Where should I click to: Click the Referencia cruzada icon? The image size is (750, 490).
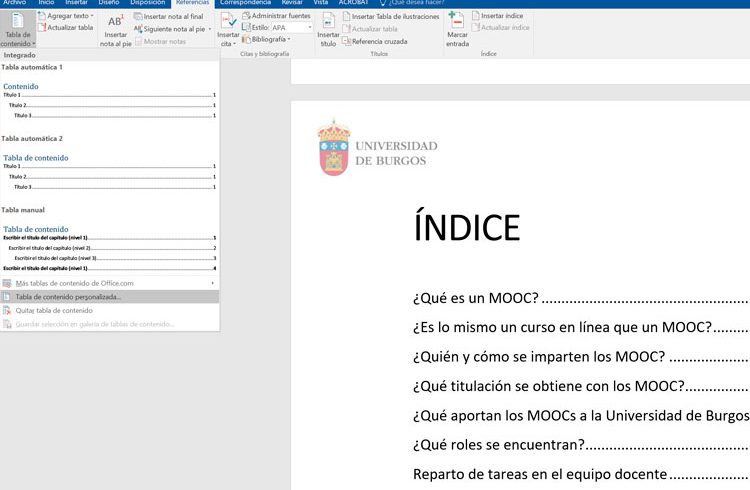(x=346, y=42)
